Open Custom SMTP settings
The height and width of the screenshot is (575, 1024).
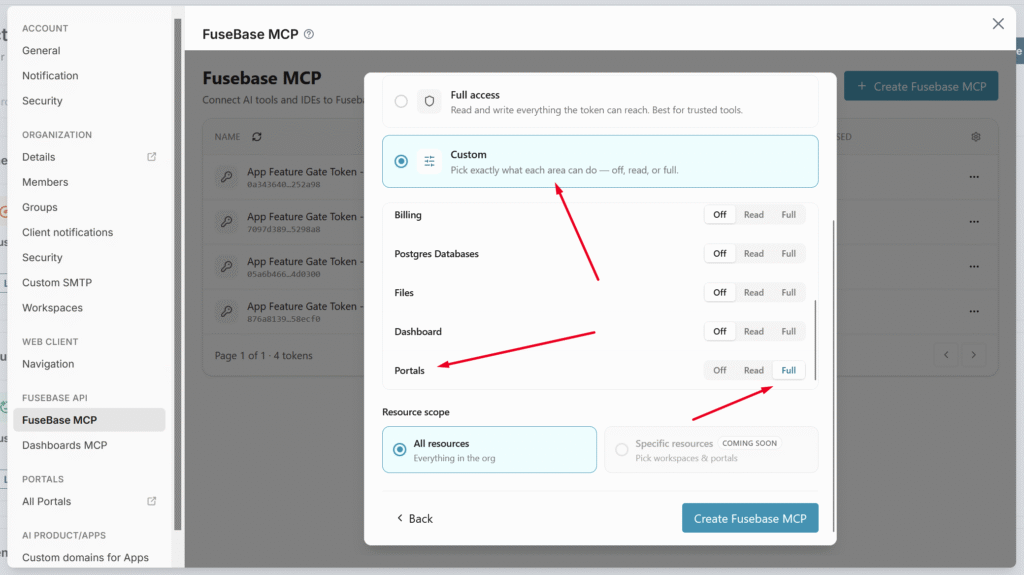point(57,283)
